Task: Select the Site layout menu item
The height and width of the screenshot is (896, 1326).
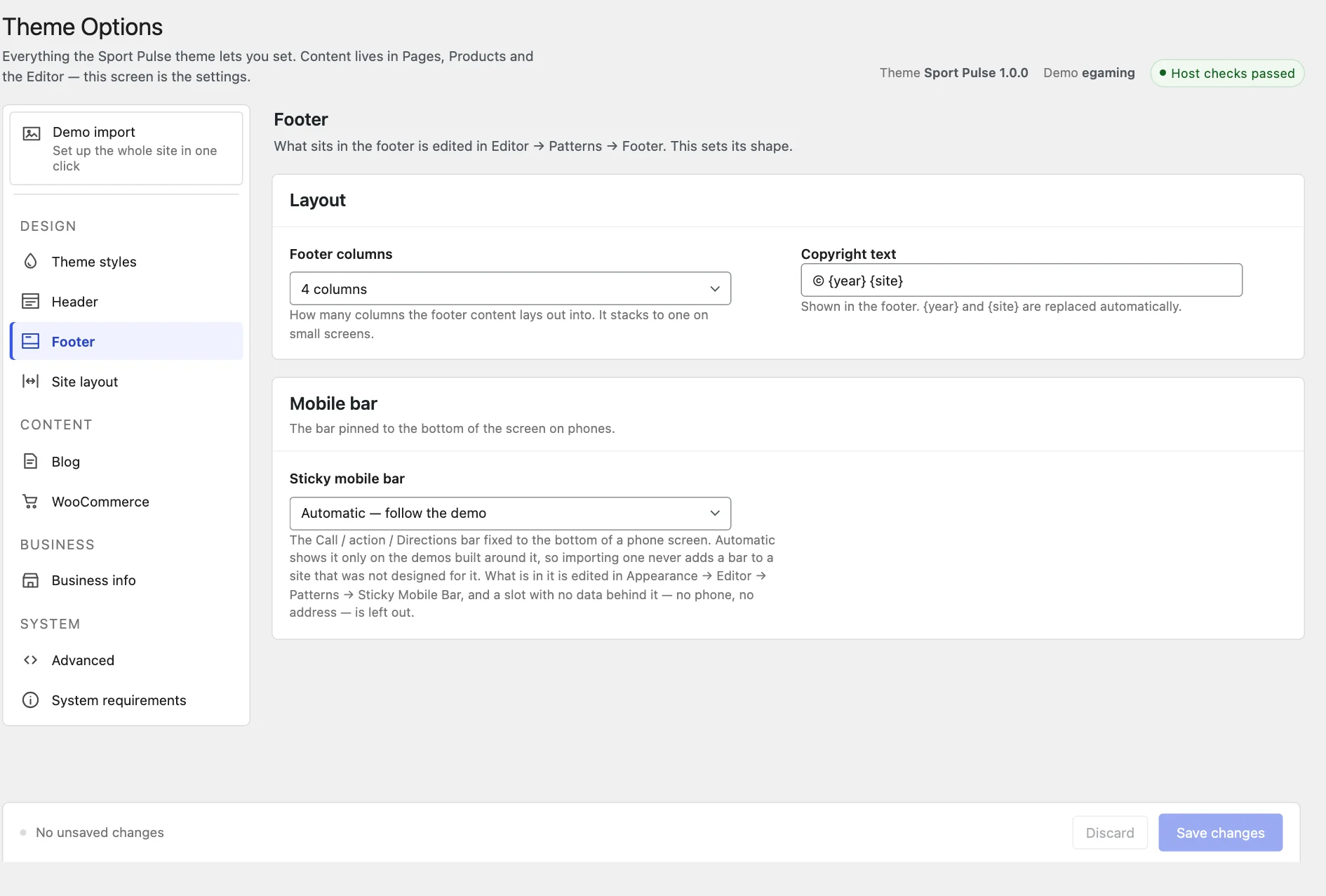Action: click(x=126, y=381)
